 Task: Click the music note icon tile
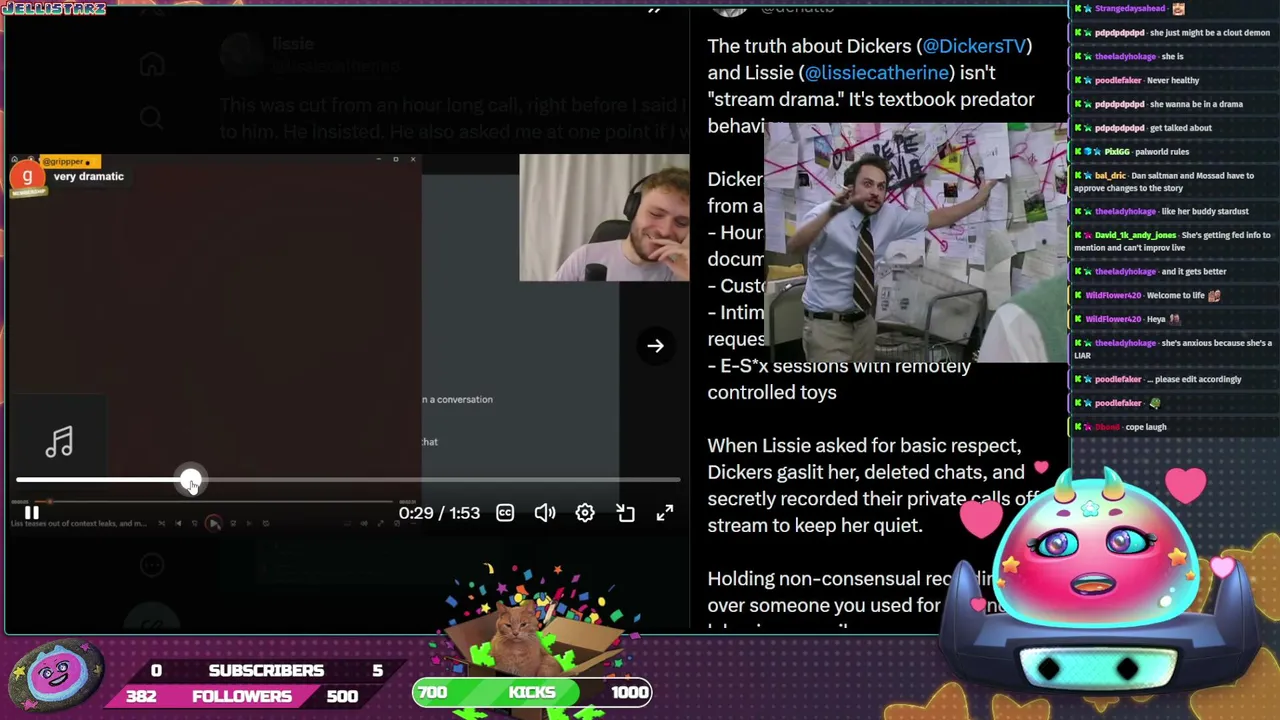tap(59, 441)
